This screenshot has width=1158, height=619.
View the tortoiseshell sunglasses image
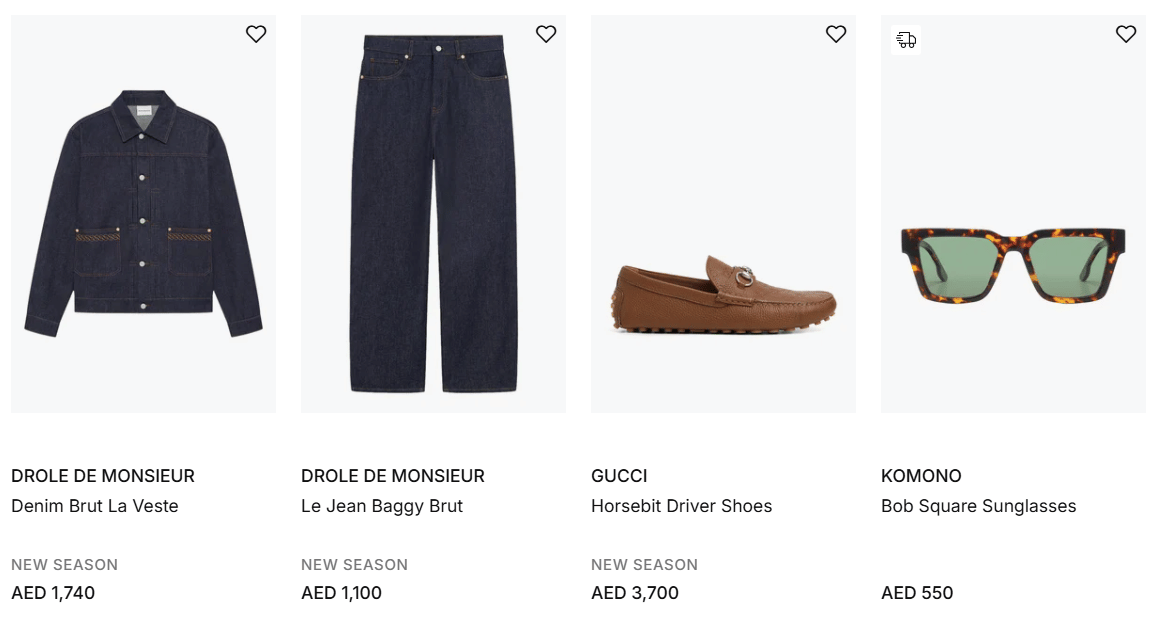point(1013,264)
